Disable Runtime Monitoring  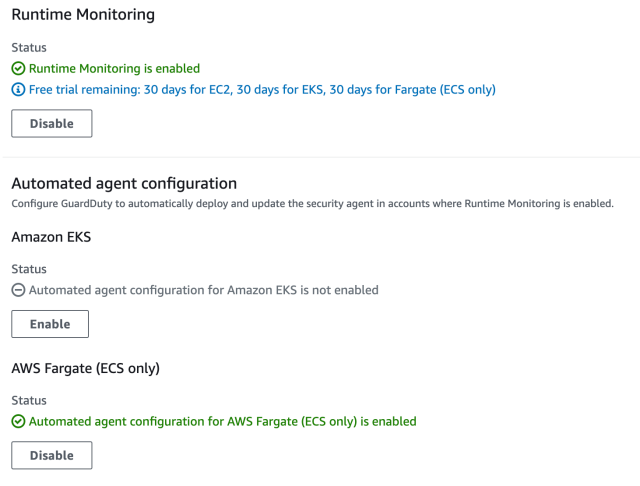coord(51,123)
